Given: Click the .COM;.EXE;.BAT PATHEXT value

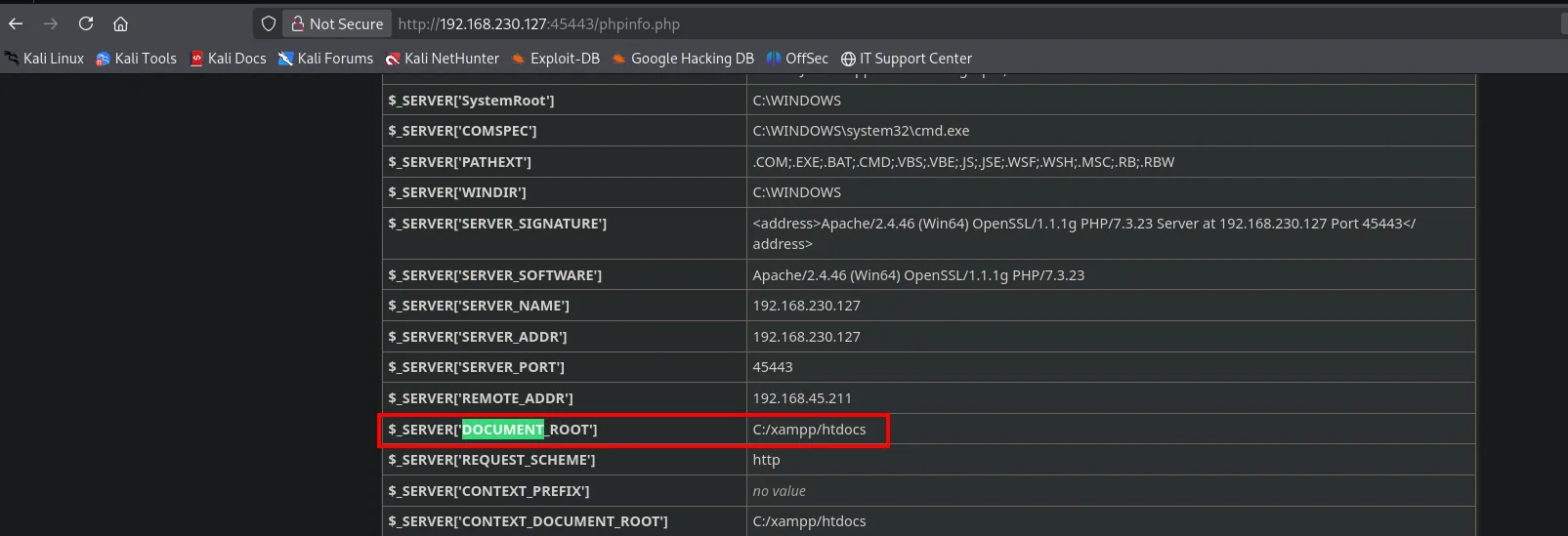Looking at the screenshot, I should 963,162.
